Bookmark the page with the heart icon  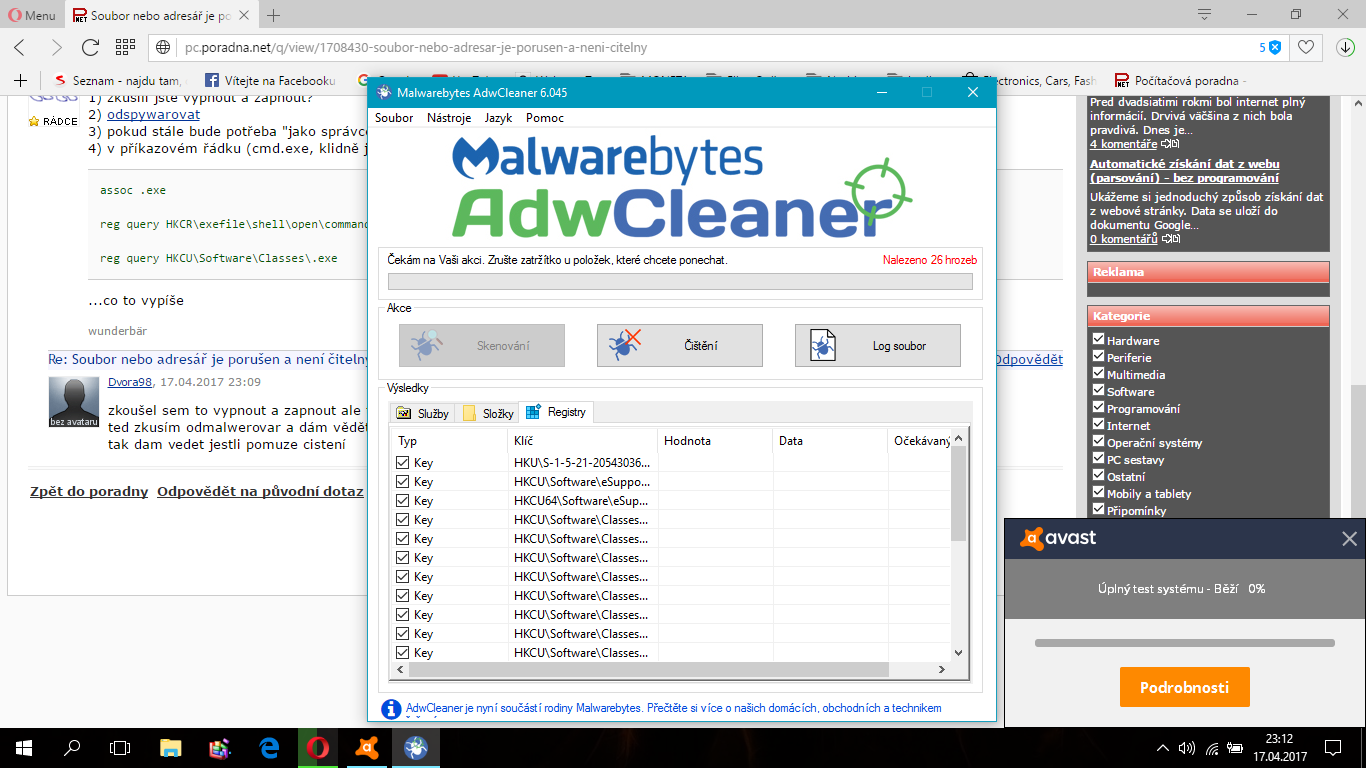tap(1305, 47)
